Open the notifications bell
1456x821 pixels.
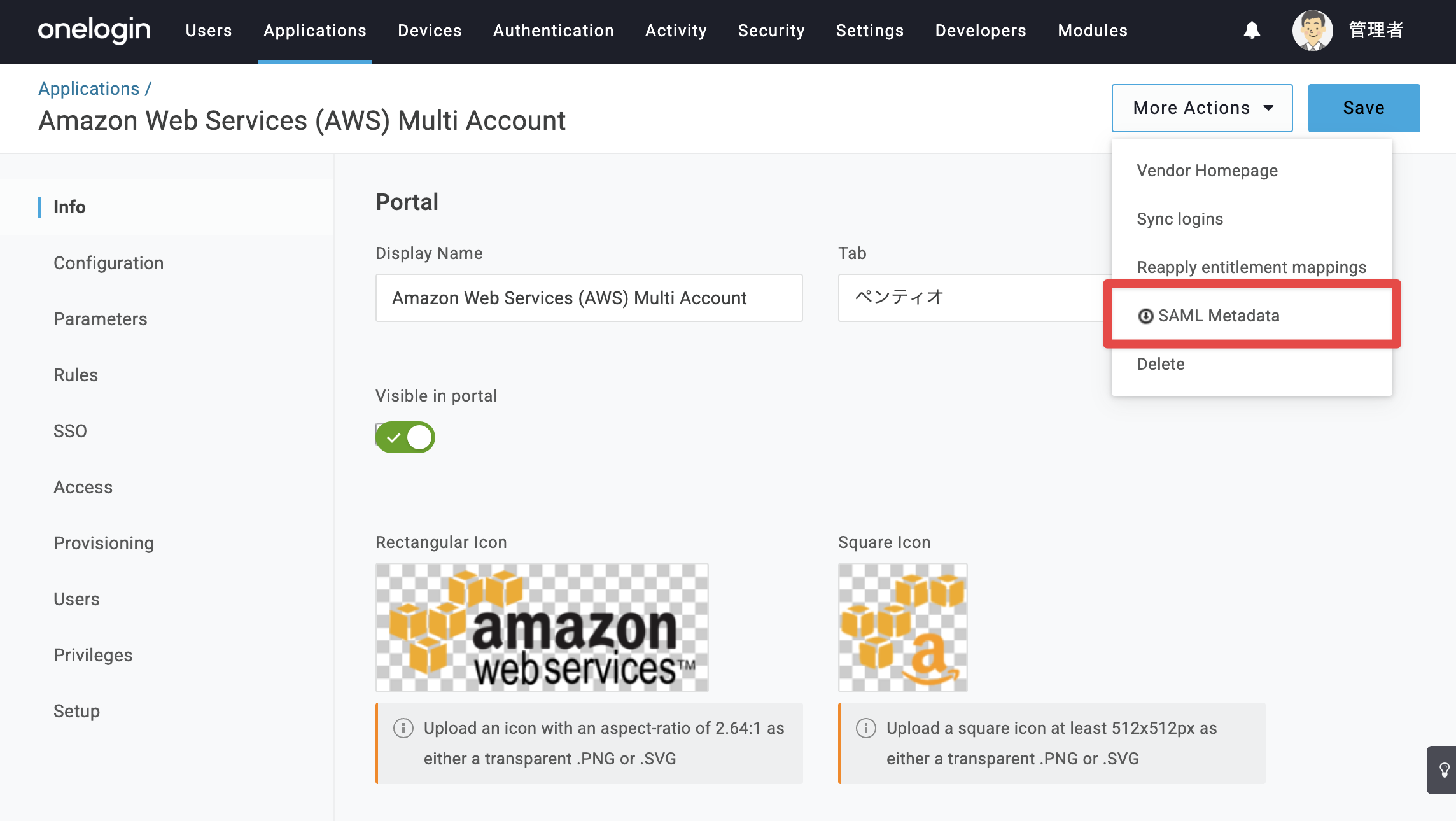click(x=1252, y=30)
